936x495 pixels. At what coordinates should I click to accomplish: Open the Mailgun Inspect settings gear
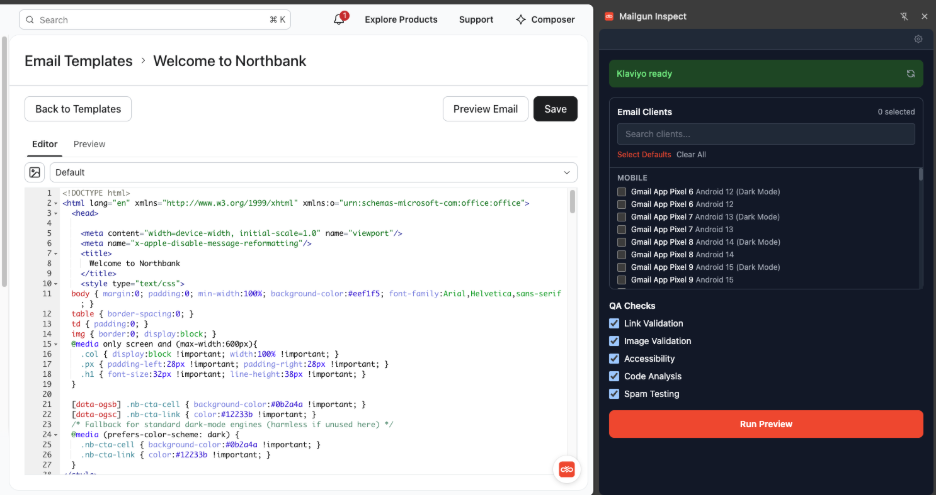(x=918, y=39)
